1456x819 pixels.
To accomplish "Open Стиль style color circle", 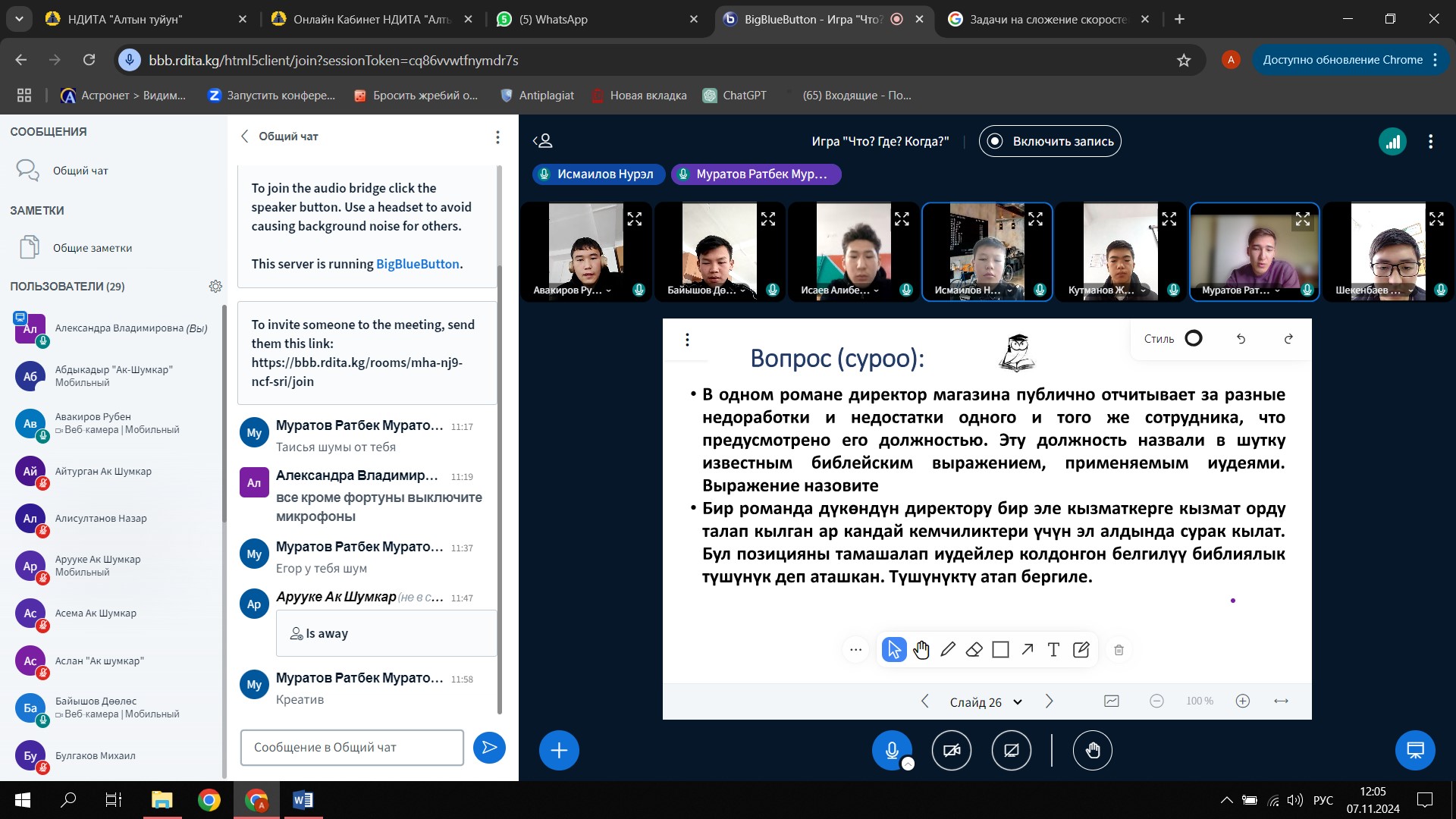I will coord(1194,339).
